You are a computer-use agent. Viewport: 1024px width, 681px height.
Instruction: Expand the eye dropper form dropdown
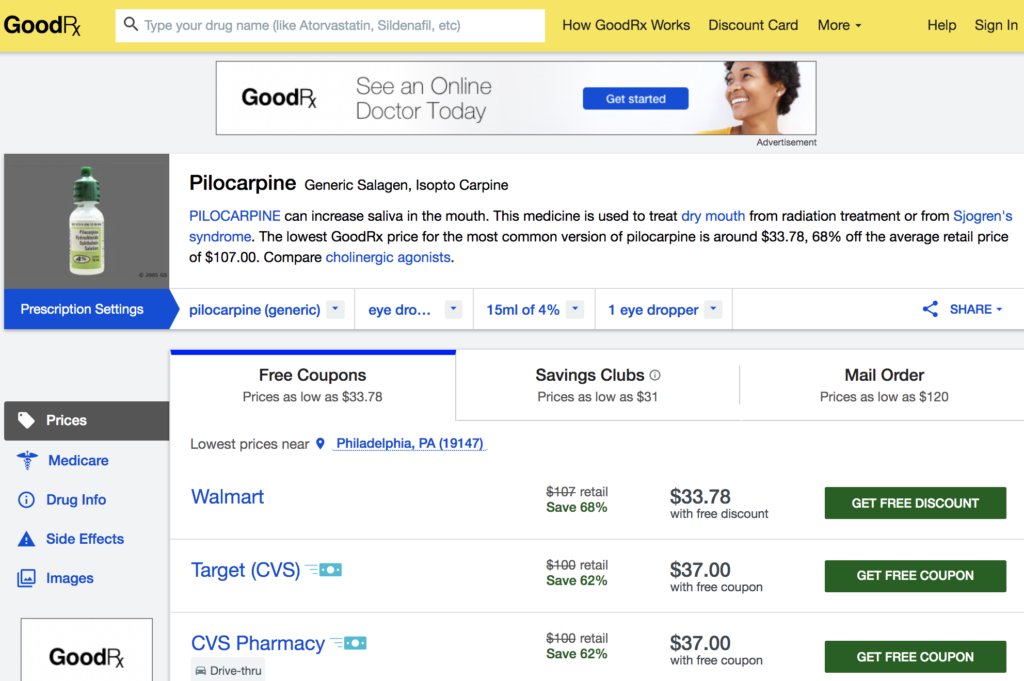coord(453,309)
